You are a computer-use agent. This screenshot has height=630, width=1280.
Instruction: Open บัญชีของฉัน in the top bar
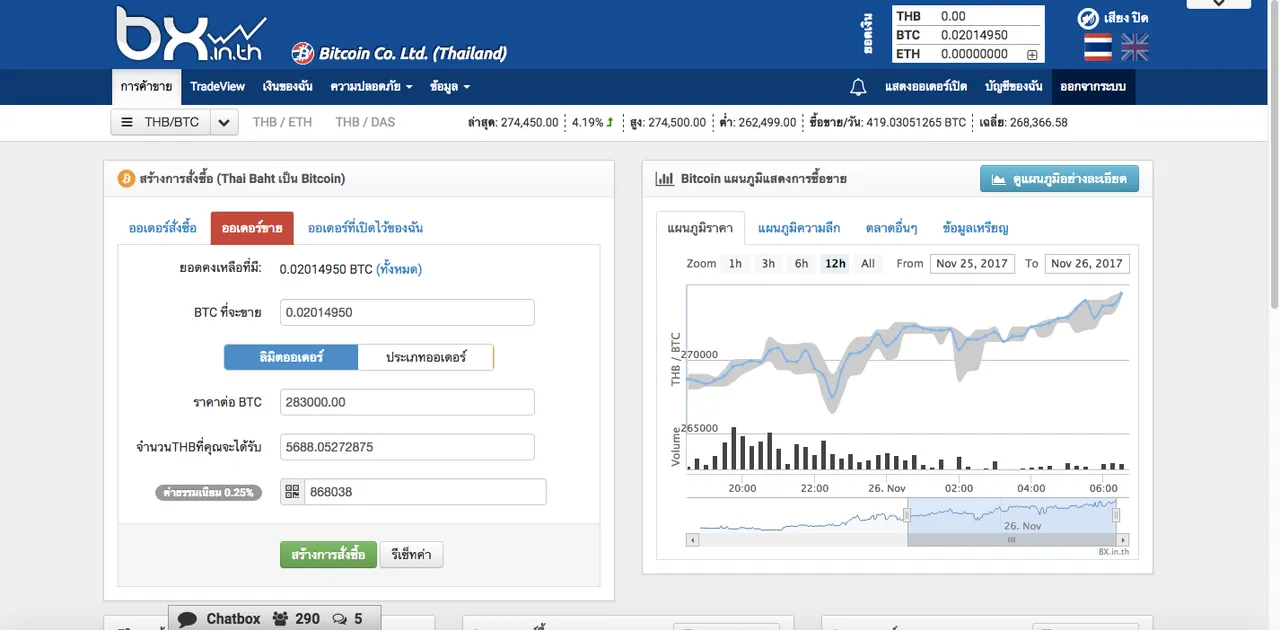click(x=1013, y=87)
